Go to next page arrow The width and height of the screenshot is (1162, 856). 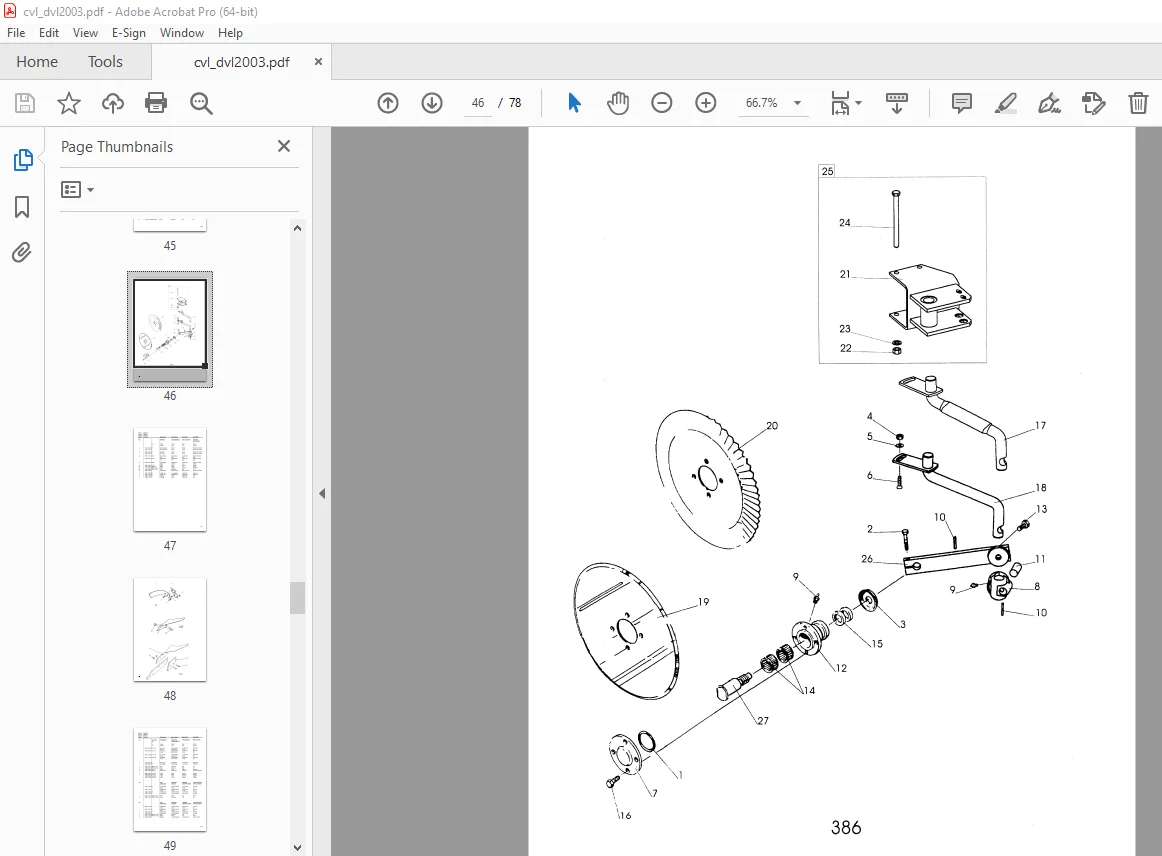click(432, 103)
